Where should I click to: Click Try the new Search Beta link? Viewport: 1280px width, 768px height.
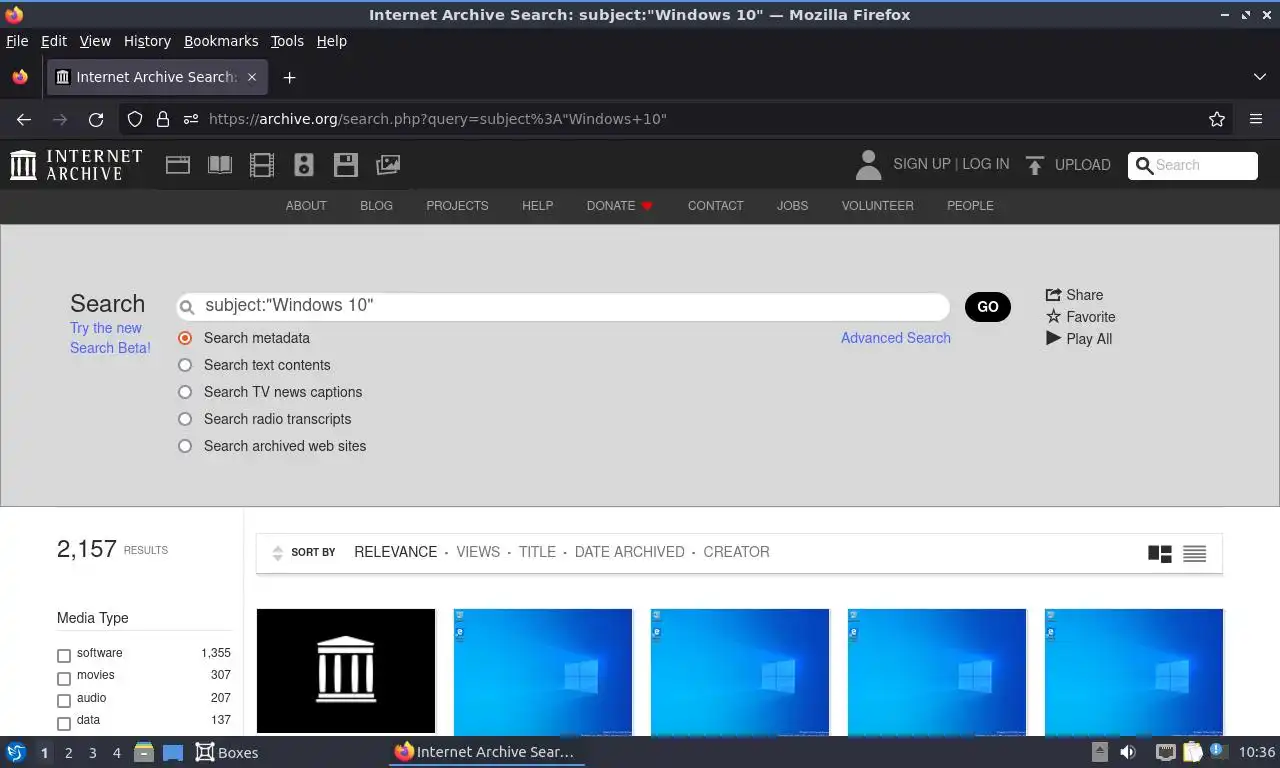click(x=110, y=338)
